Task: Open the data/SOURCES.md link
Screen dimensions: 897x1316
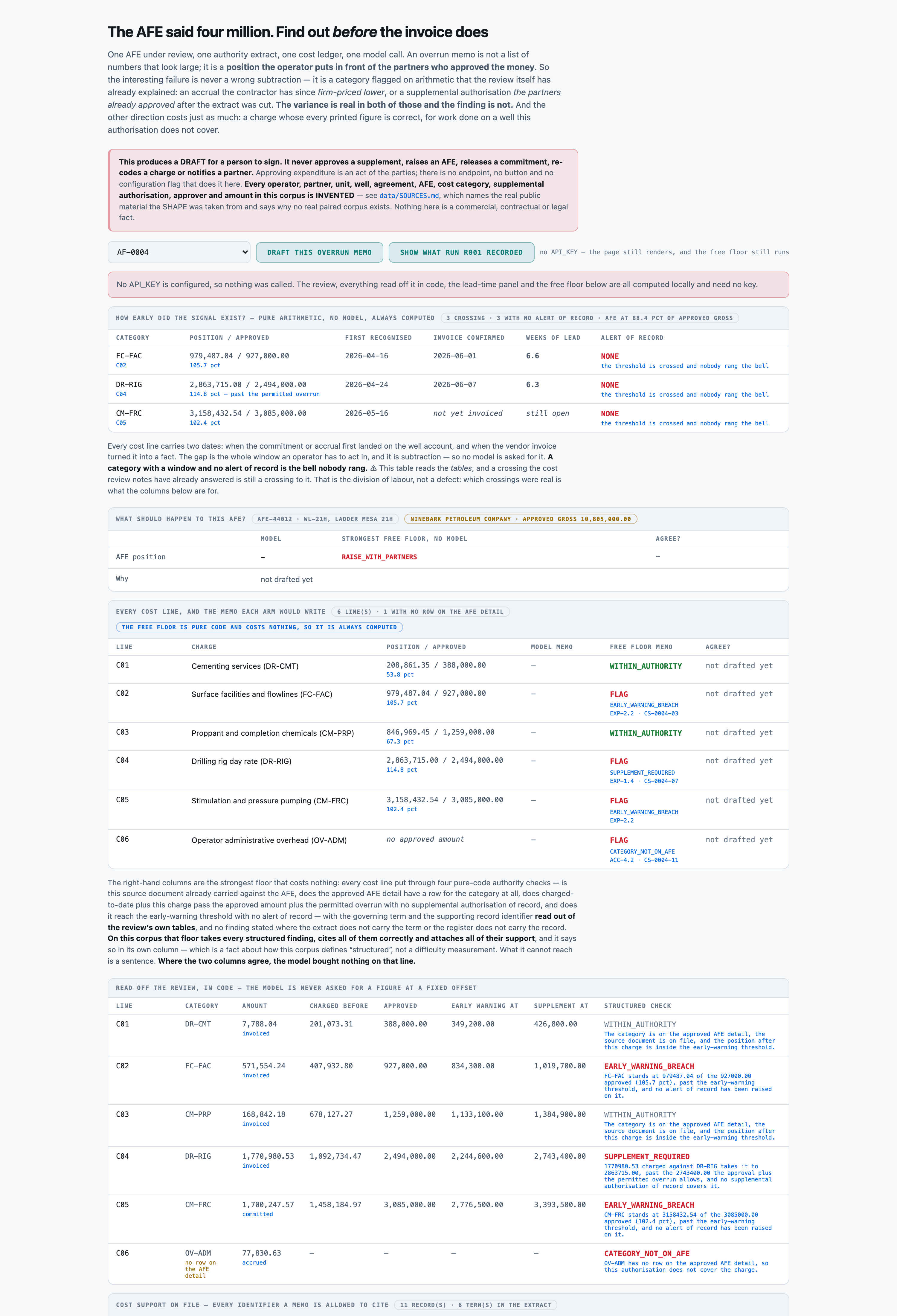Action: point(409,196)
